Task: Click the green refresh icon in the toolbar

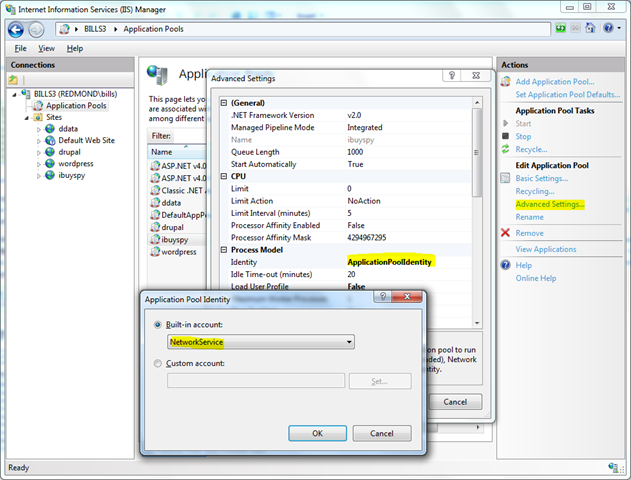Action: 561,28
